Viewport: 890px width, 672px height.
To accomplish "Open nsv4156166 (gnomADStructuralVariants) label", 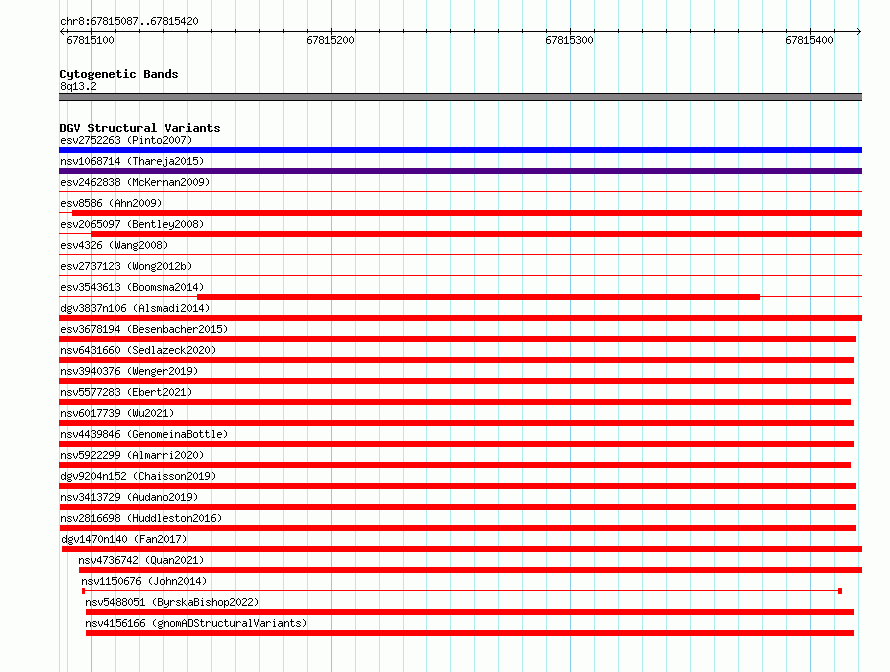I will (196, 623).
